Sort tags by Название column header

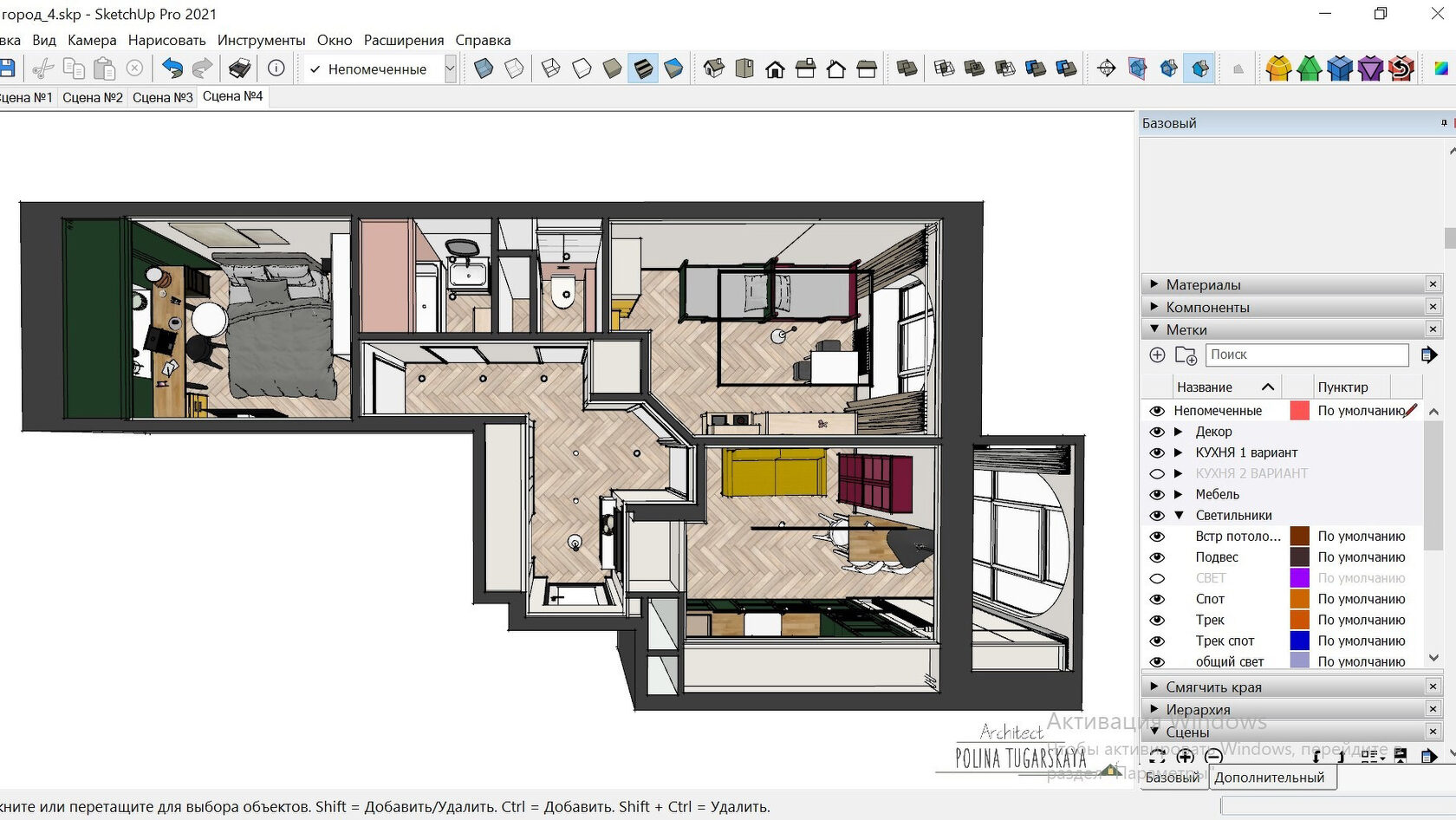pyautogui.click(x=1225, y=387)
